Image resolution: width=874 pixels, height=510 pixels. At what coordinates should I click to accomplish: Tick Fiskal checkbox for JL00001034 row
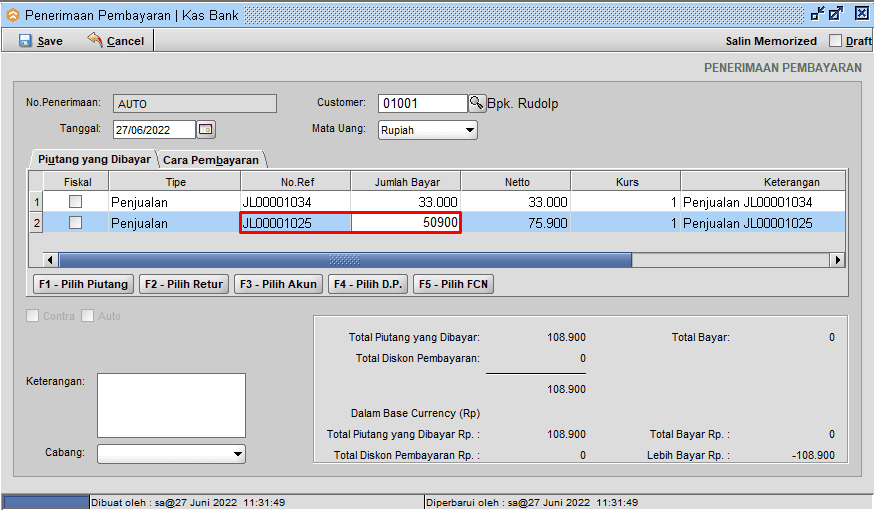pos(75,201)
